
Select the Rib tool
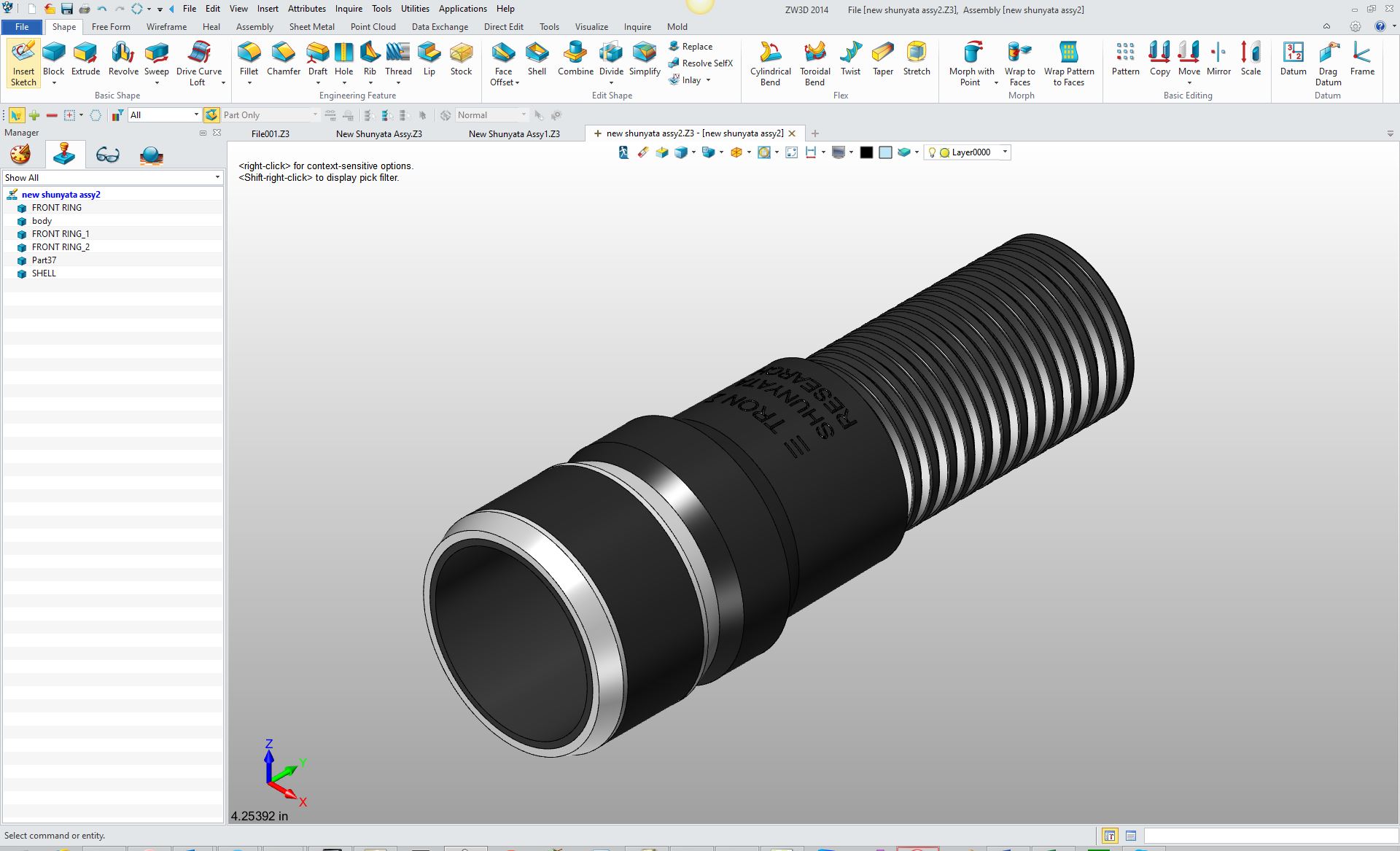[x=370, y=59]
